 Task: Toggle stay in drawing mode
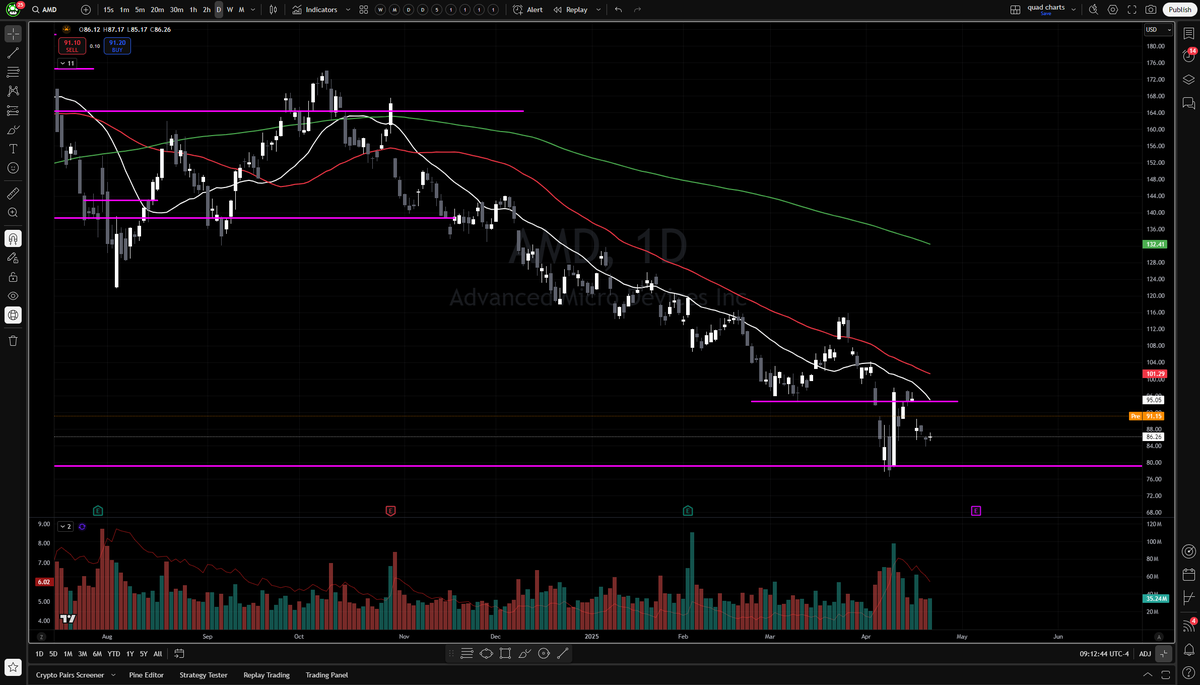click(x=13, y=257)
